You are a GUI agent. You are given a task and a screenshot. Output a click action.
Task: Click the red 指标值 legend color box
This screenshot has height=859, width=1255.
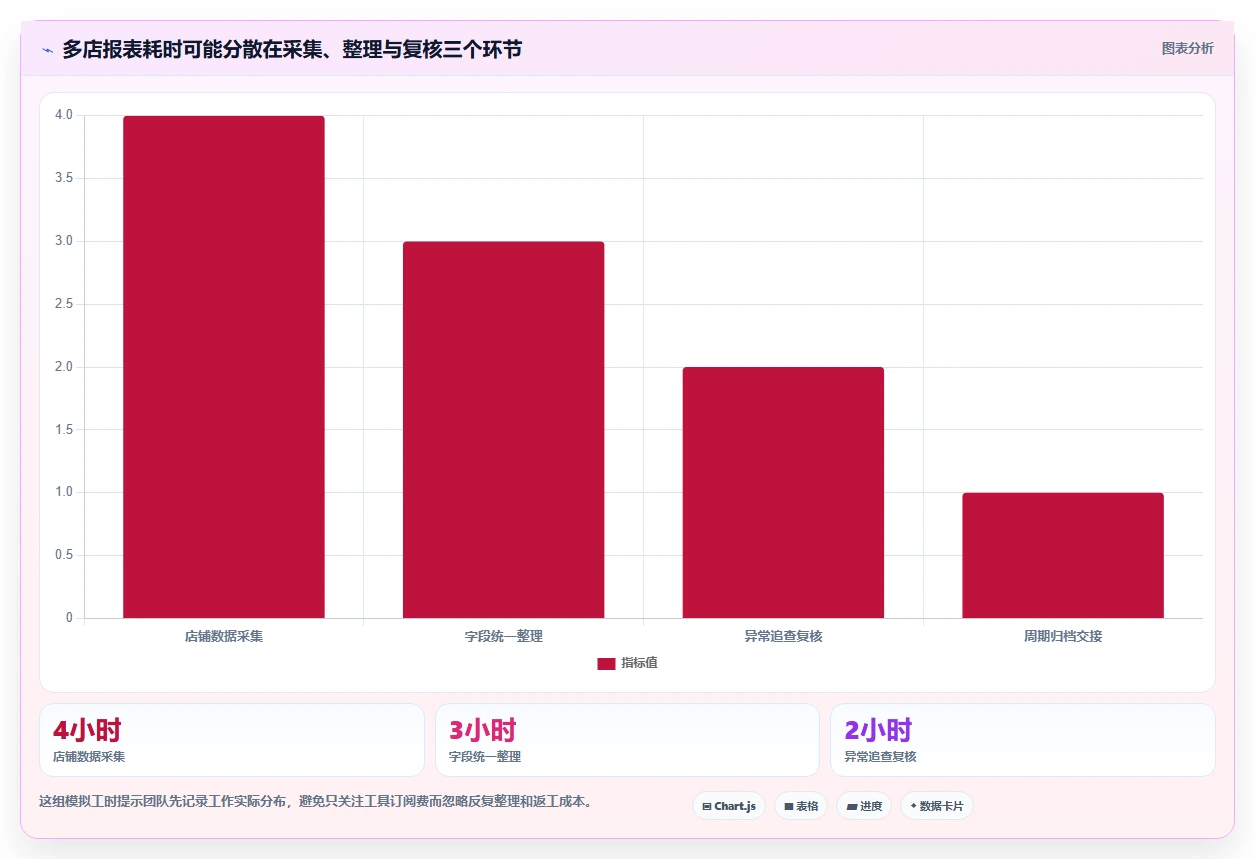coord(606,664)
